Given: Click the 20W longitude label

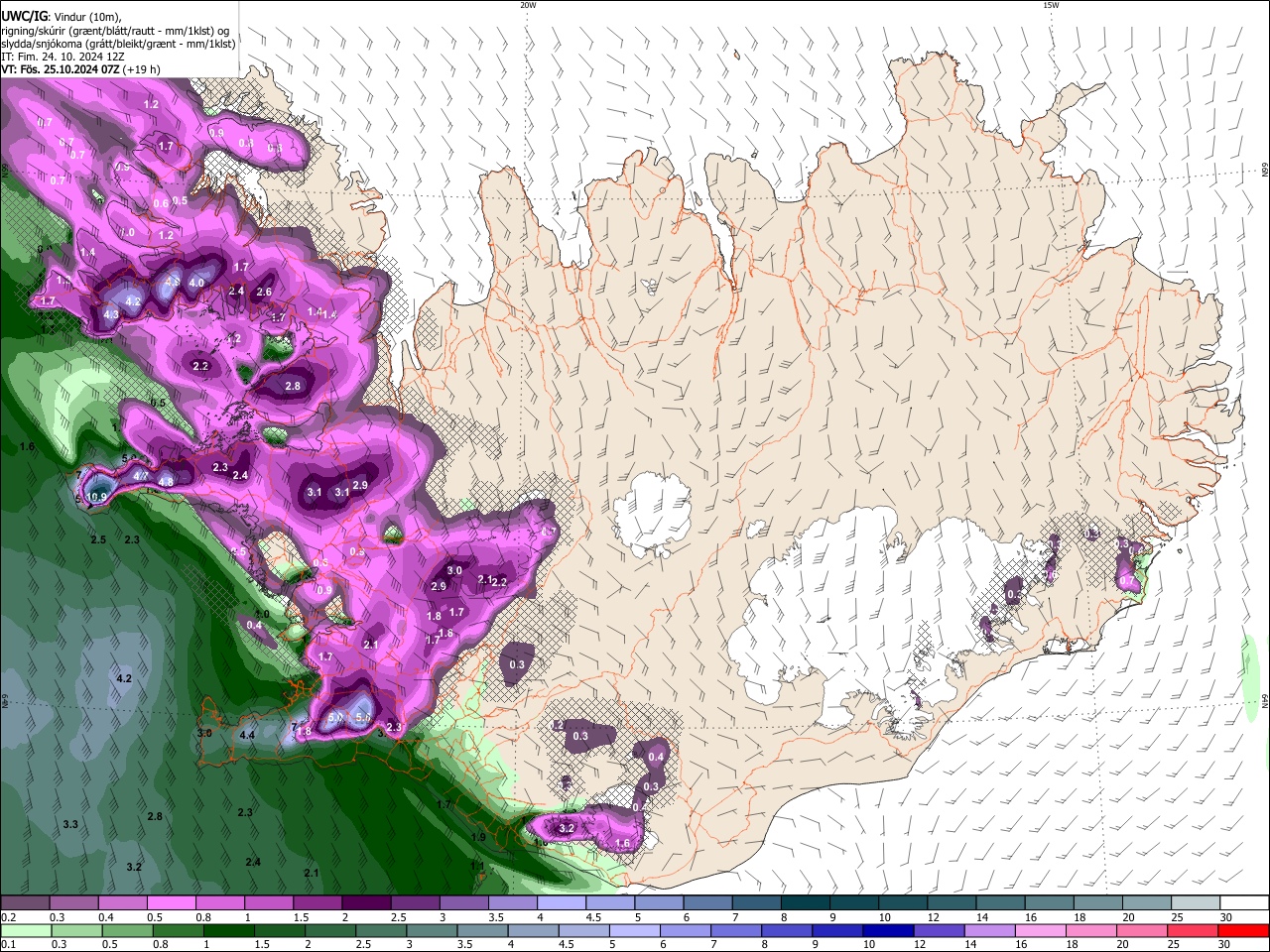Looking at the screenshot, I should tap(528, 5).
